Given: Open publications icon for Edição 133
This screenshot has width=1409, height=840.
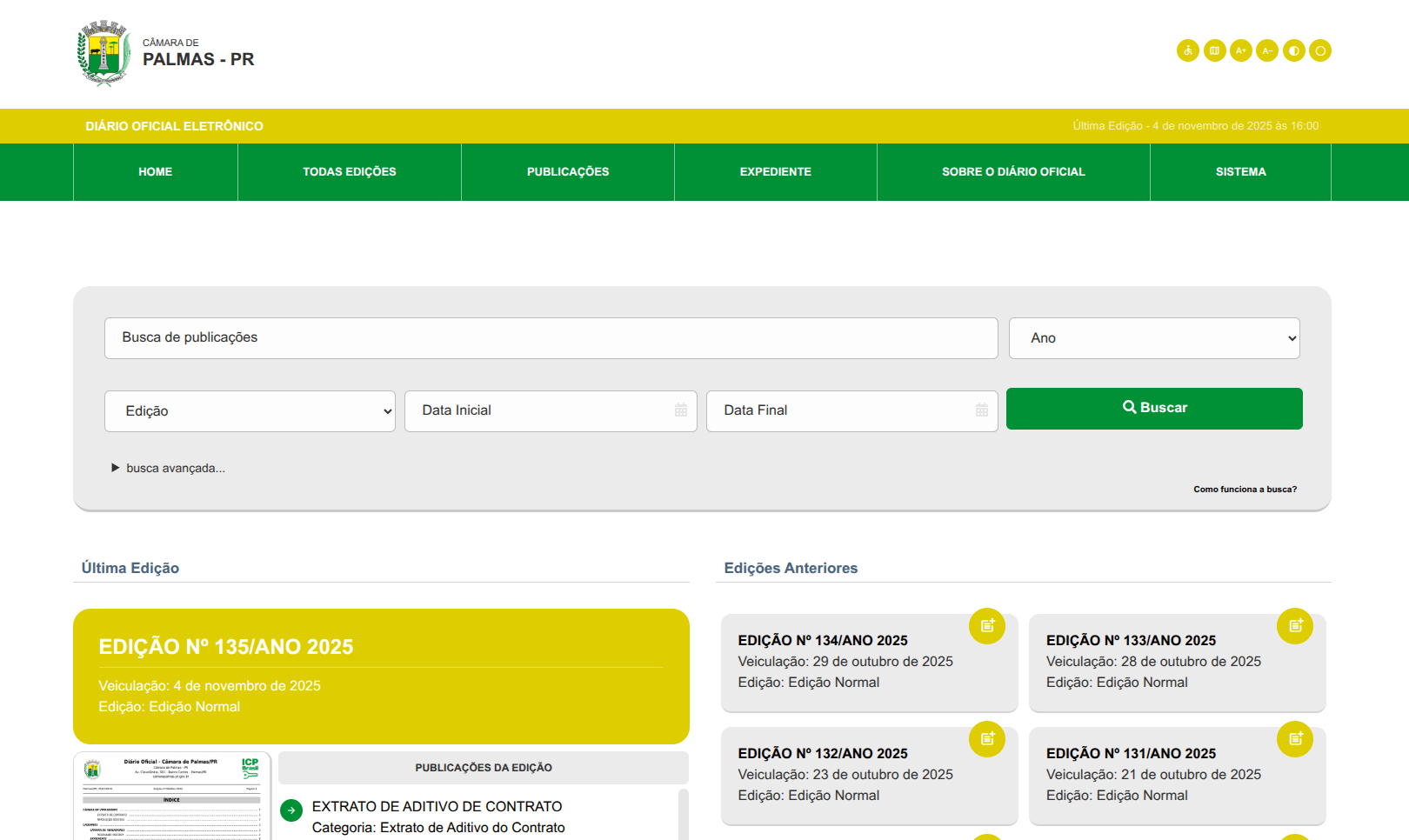Looking at the screenshot, I should coord(1295,626).
